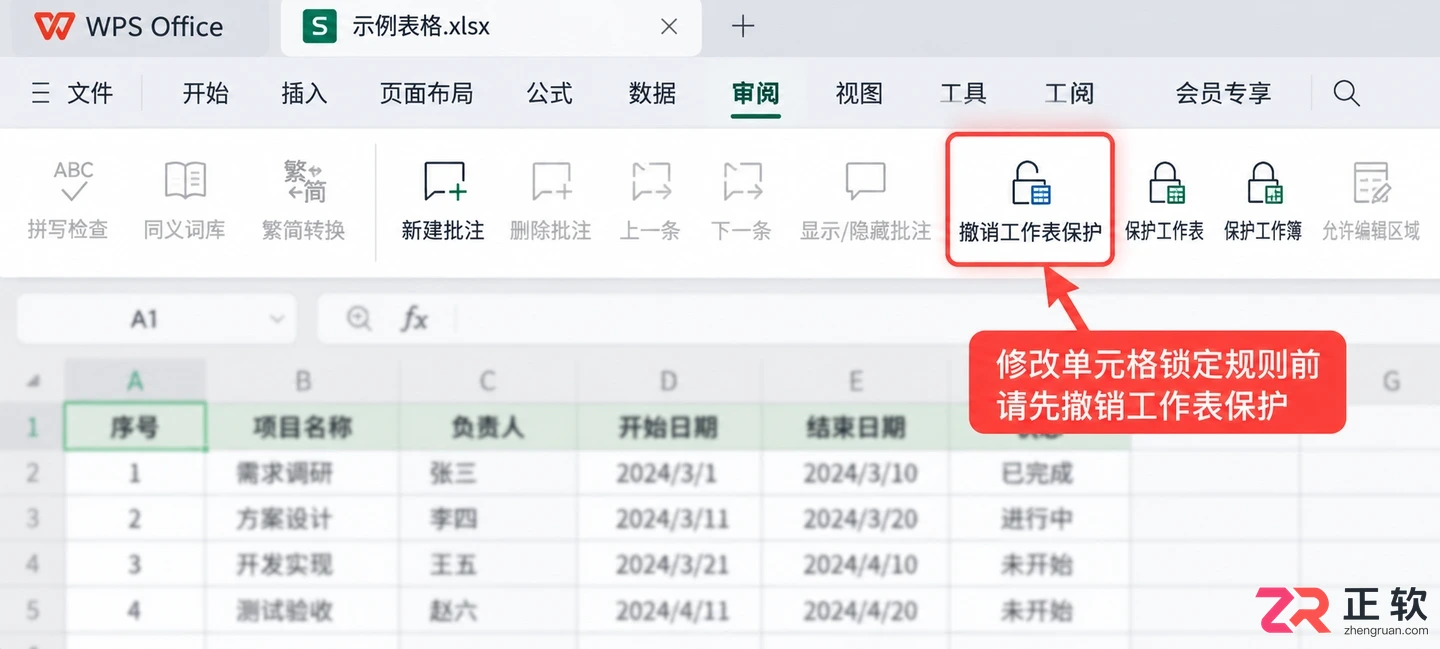Select the 2024/3/1 date cell
The width and height of the screenshot is (1440, 649).
[x=668, y=473]
